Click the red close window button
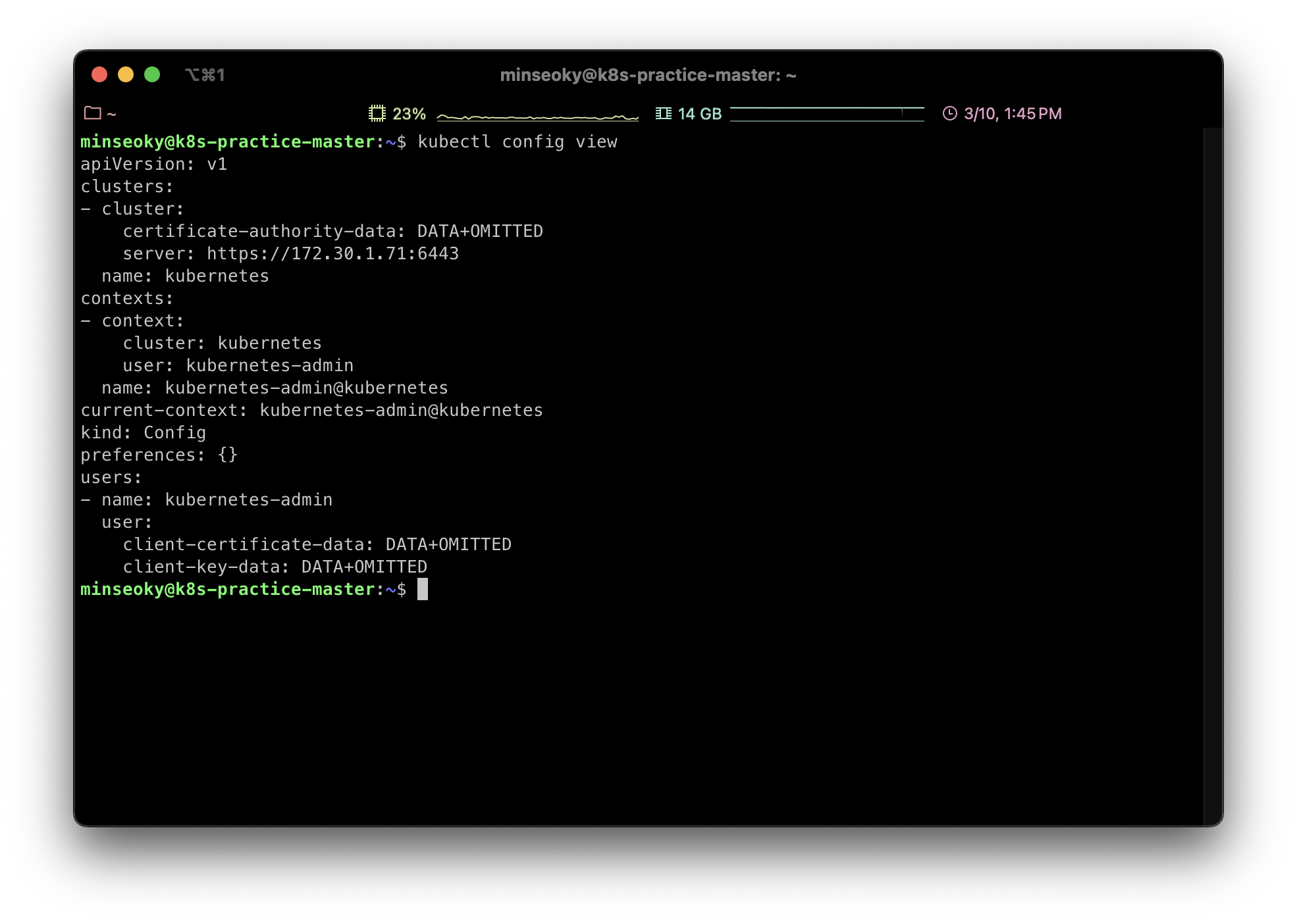1297x924 pixels. (99, 74)
